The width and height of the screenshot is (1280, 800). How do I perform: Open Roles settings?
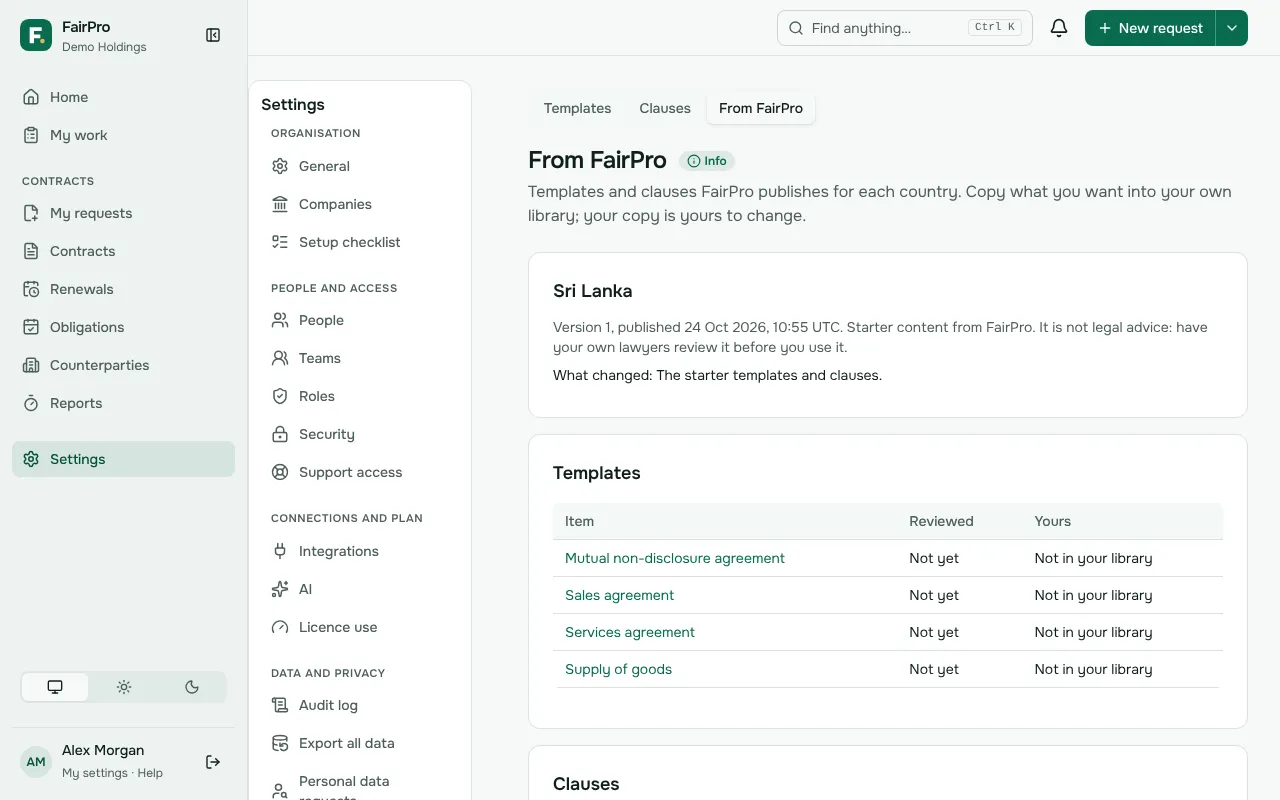pyautogui.click(x=360, y=396)
